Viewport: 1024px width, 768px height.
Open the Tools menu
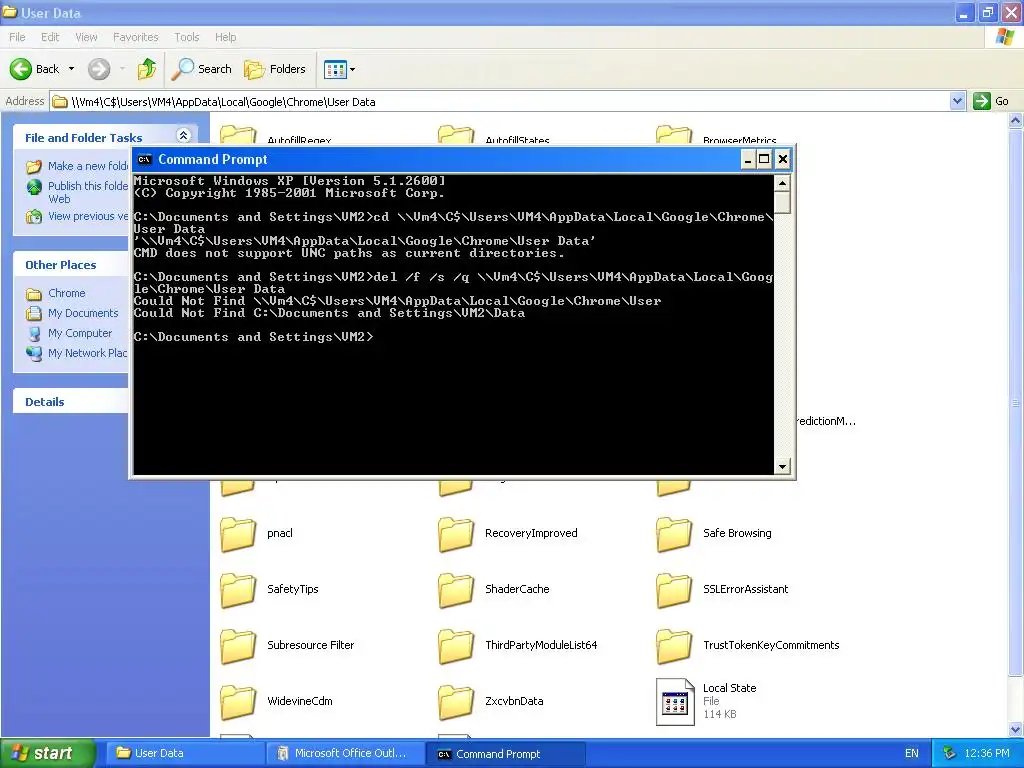point(186,37)
